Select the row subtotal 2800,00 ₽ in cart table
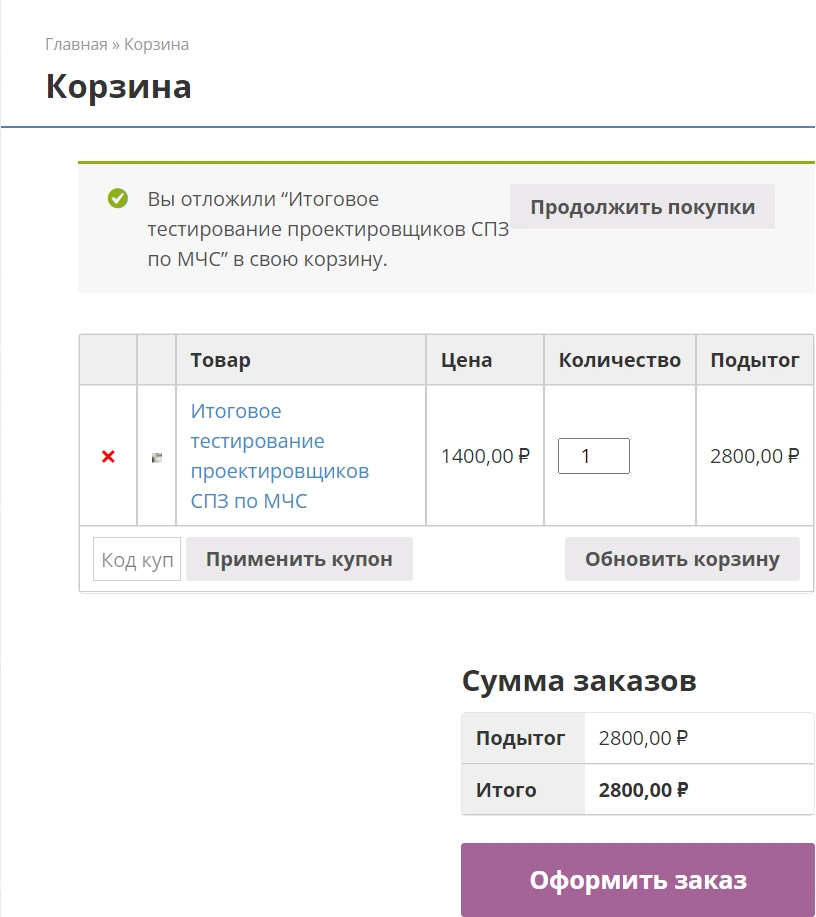 pos(755,456)
